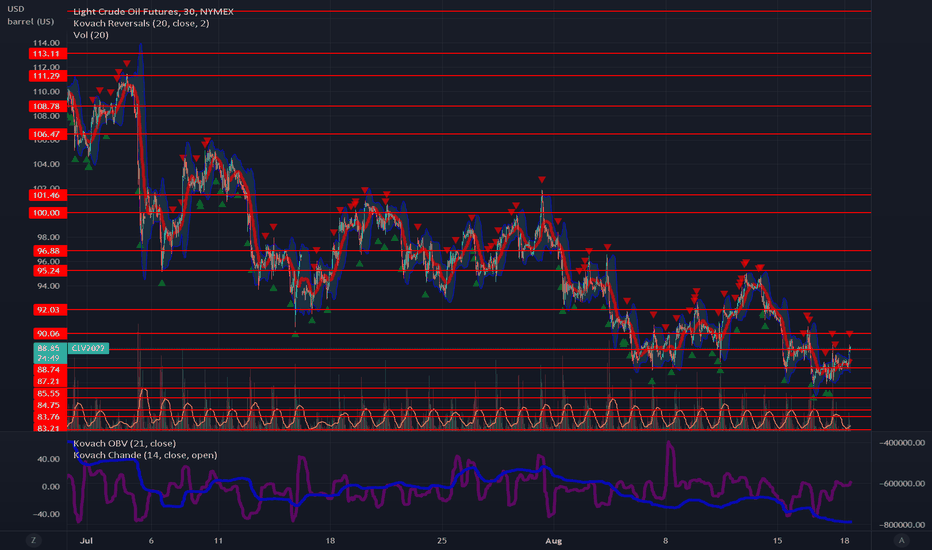This screenshot has height=550, width=932.
Task: Click the Z timezone button on time axis
Action: click(33, 540)
